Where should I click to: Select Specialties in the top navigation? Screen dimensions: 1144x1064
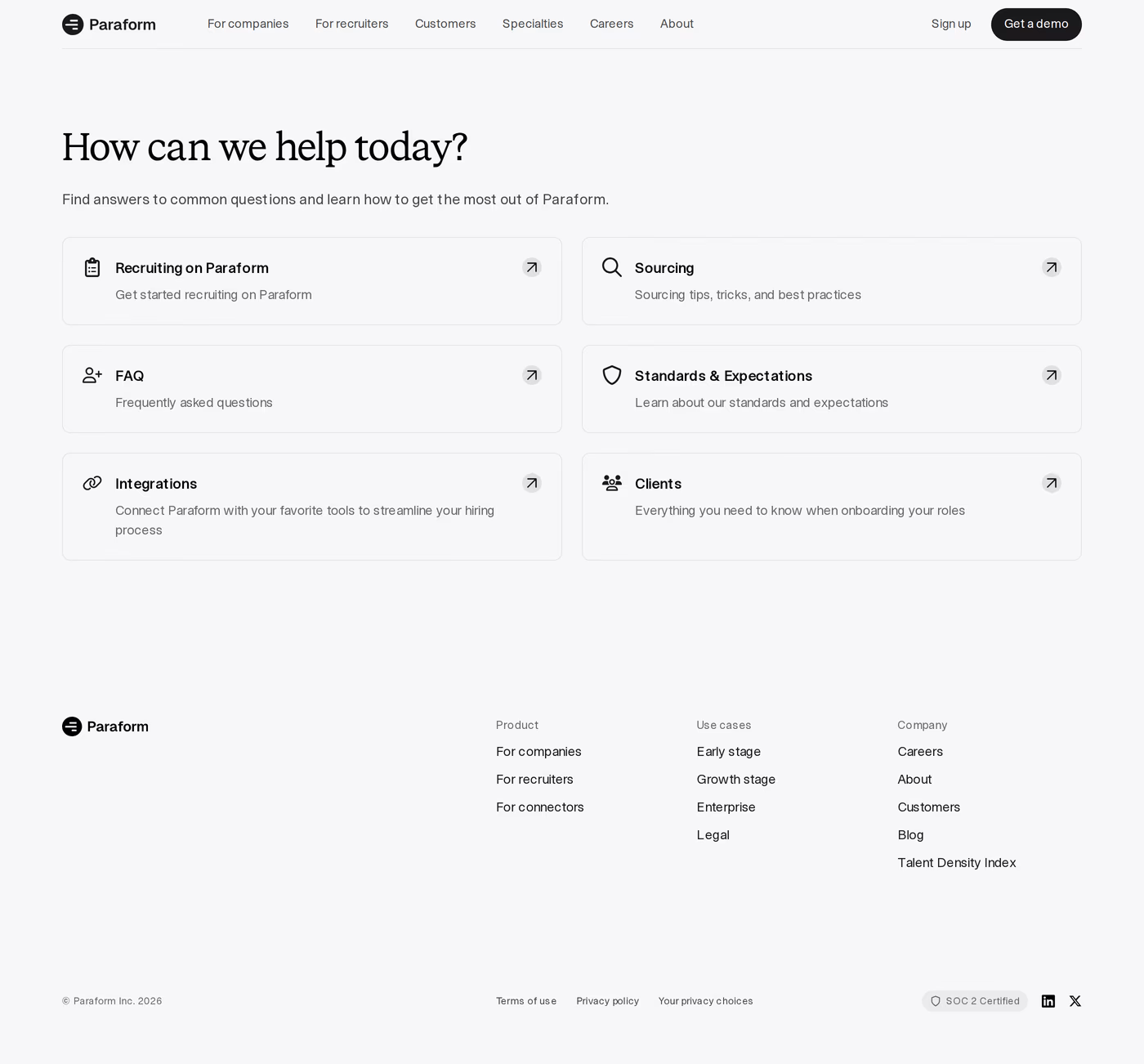pyautogui.click(x=533, y=24)
